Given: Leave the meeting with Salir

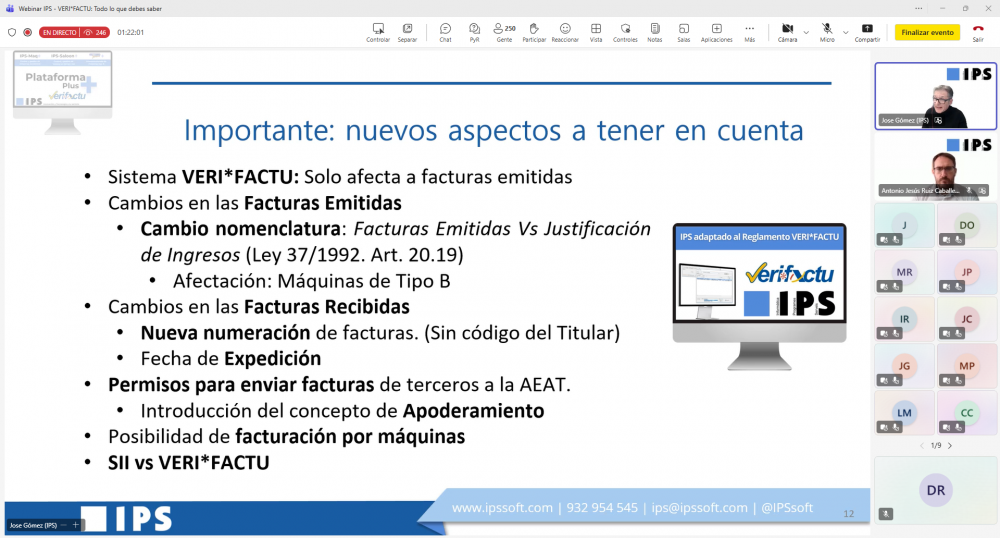Looking at the screenshot, I should 978,31.
